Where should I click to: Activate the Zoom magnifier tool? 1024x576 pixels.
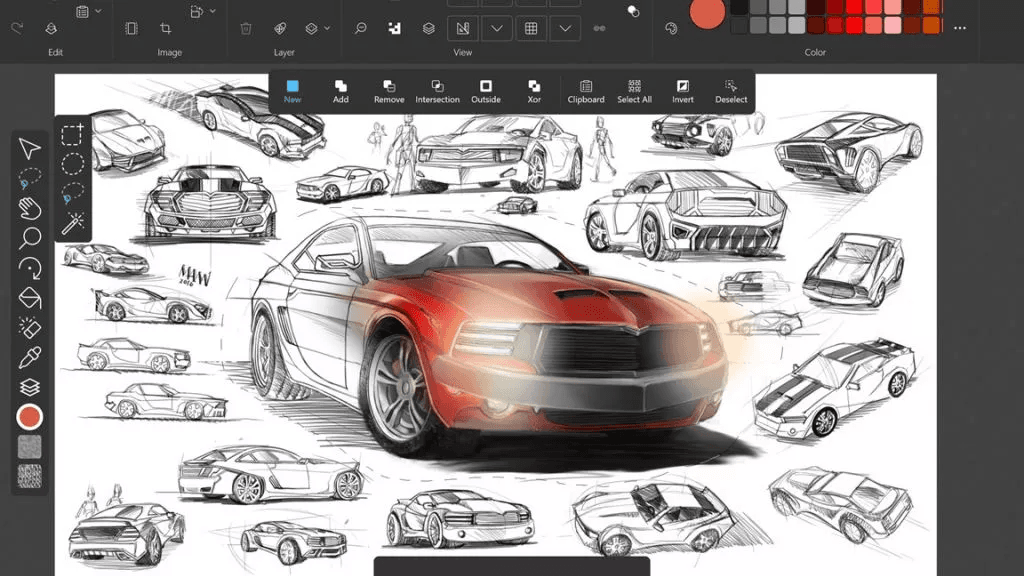click(x=30, y=238)
